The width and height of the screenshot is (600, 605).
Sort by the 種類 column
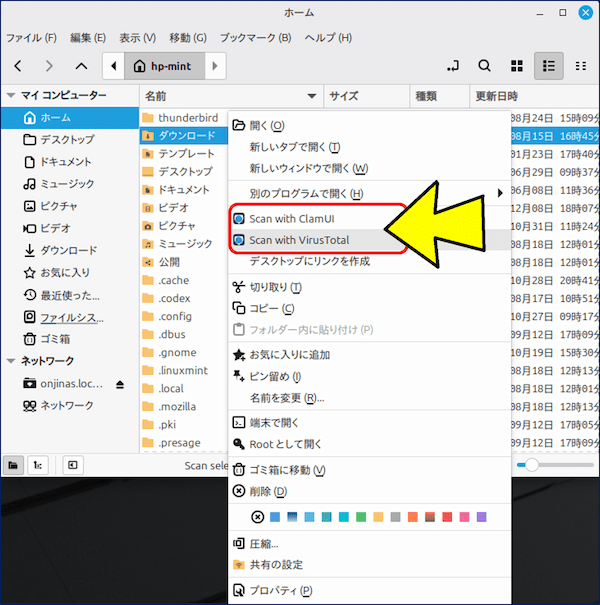(x=439, y=96)
